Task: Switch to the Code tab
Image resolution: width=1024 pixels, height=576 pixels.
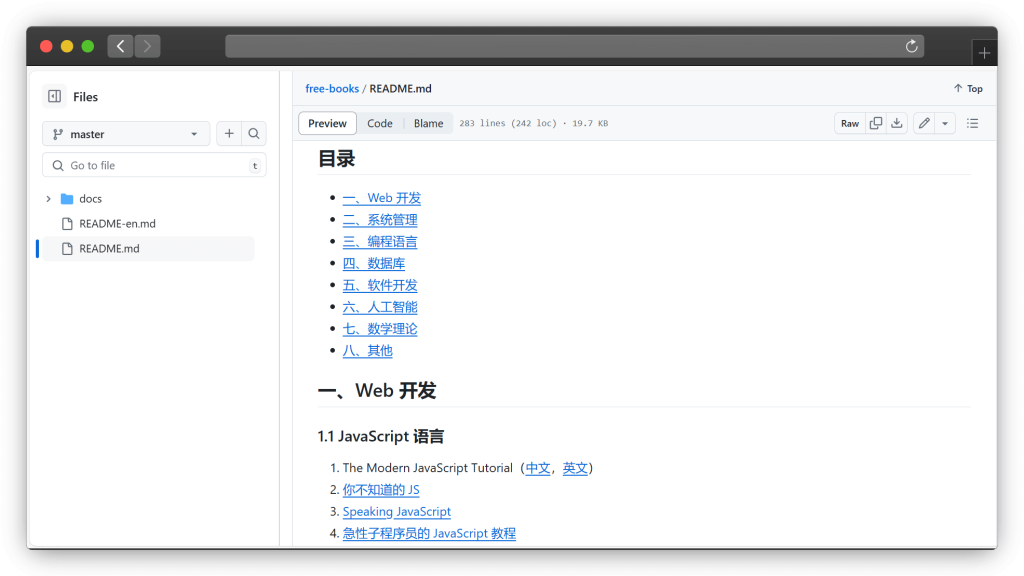Action: (380, 123)
